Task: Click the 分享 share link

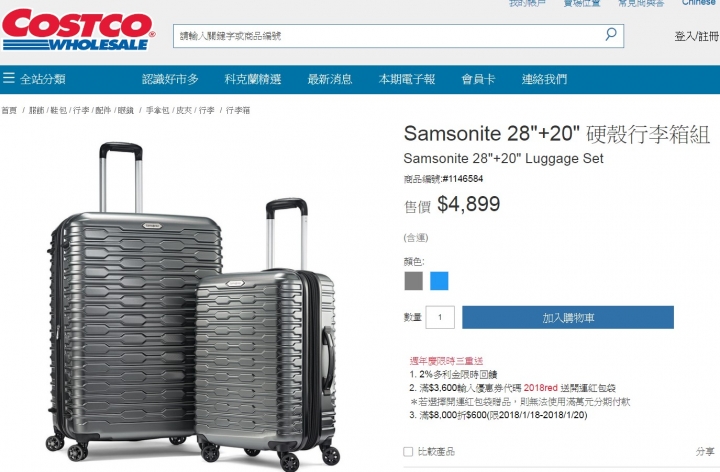Action: (705, 452)
